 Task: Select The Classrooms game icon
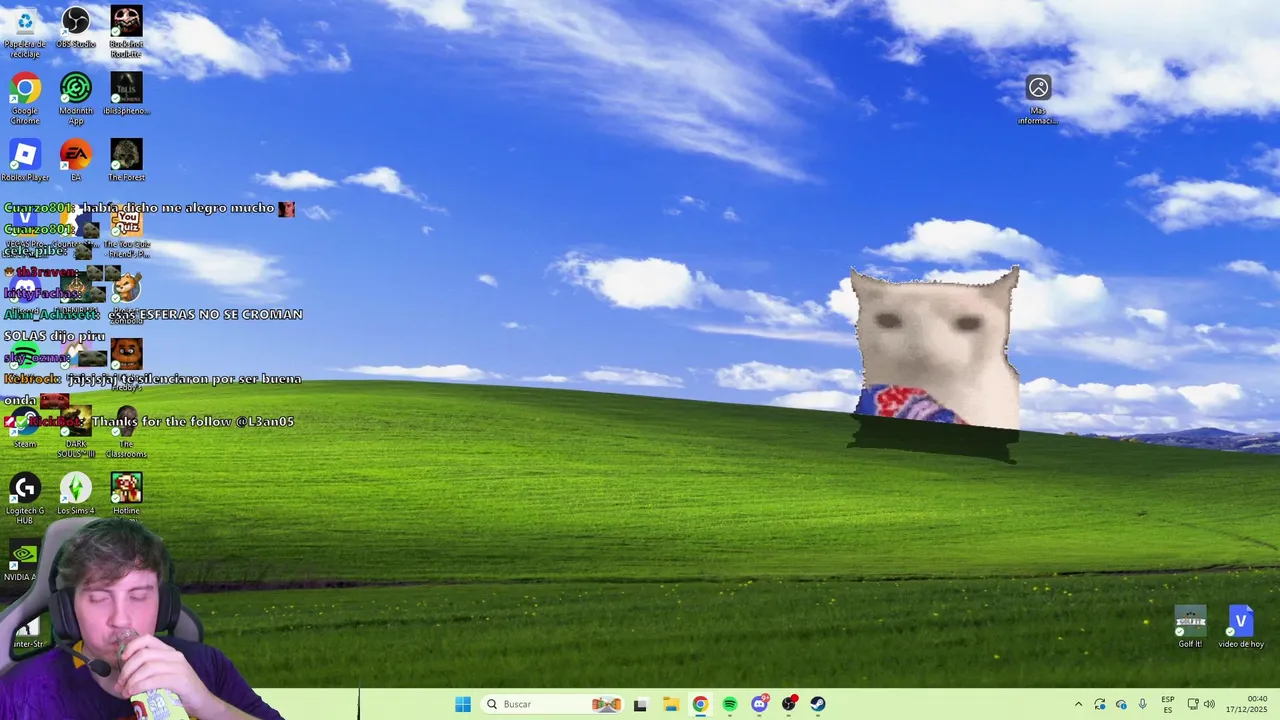(x=126, y=432)
